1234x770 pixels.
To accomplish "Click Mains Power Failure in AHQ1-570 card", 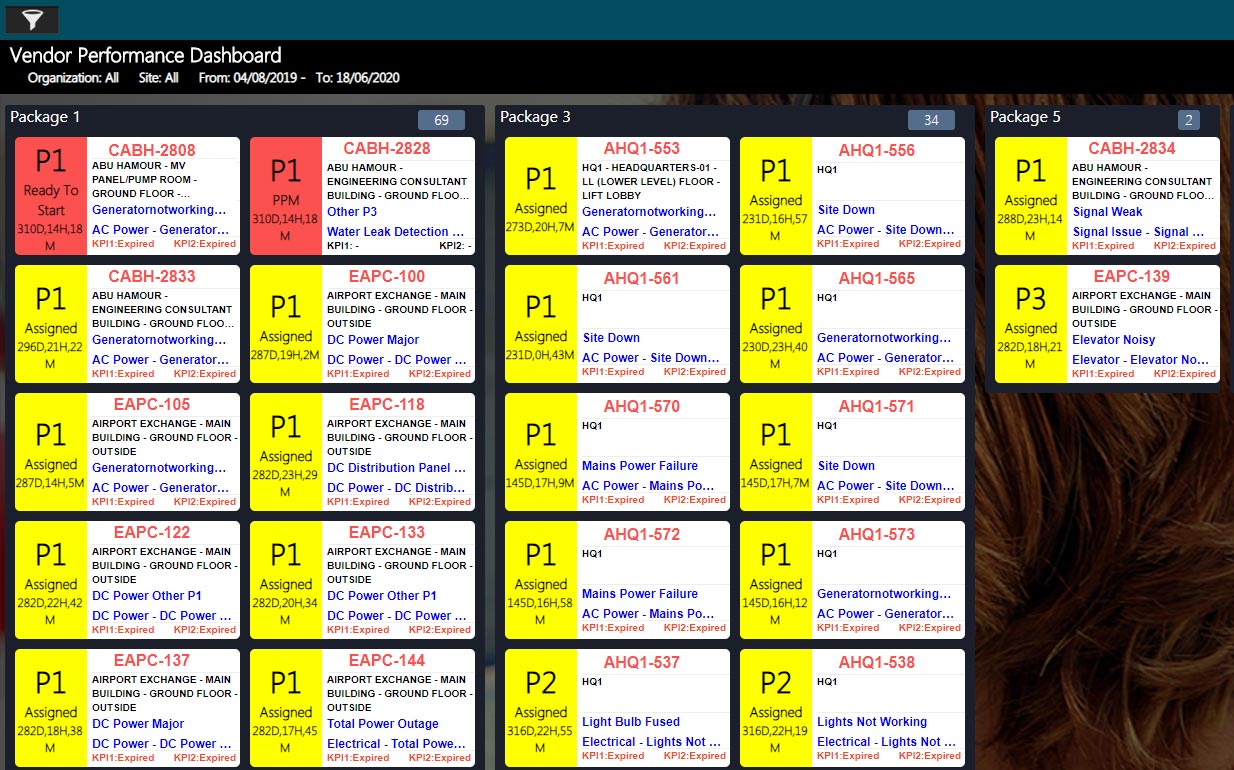I will pos(640,466).
